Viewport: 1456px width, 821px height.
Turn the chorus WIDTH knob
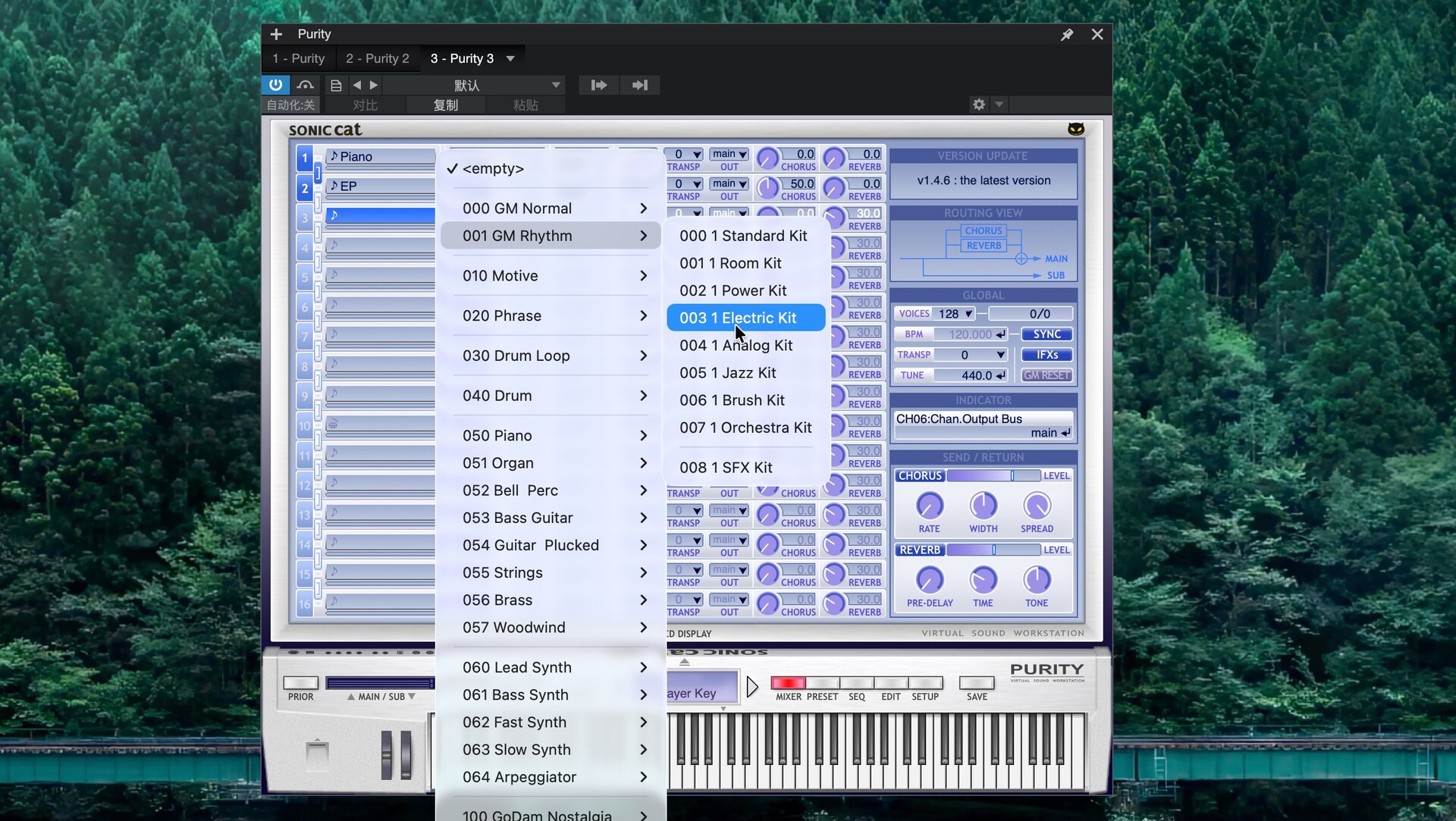point(984,506)
